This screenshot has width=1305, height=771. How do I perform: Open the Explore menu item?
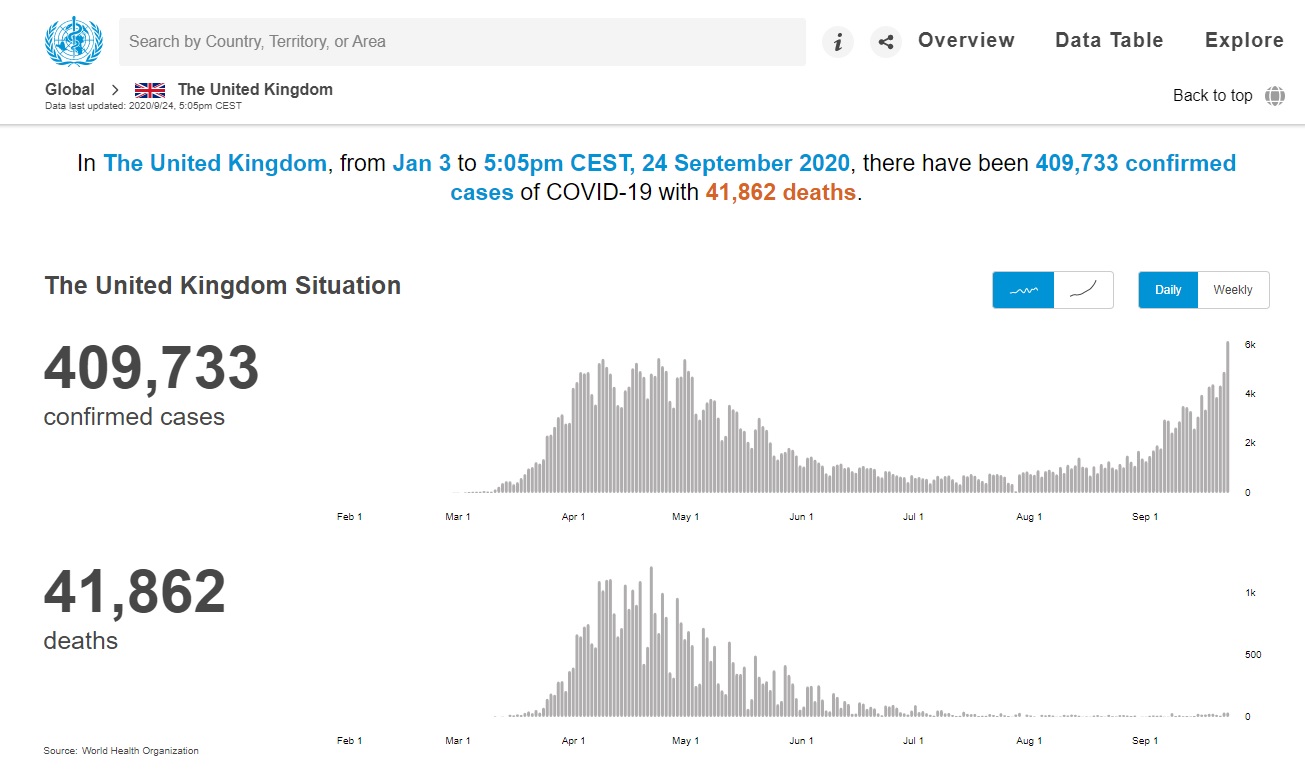[x=1244, y=41]
